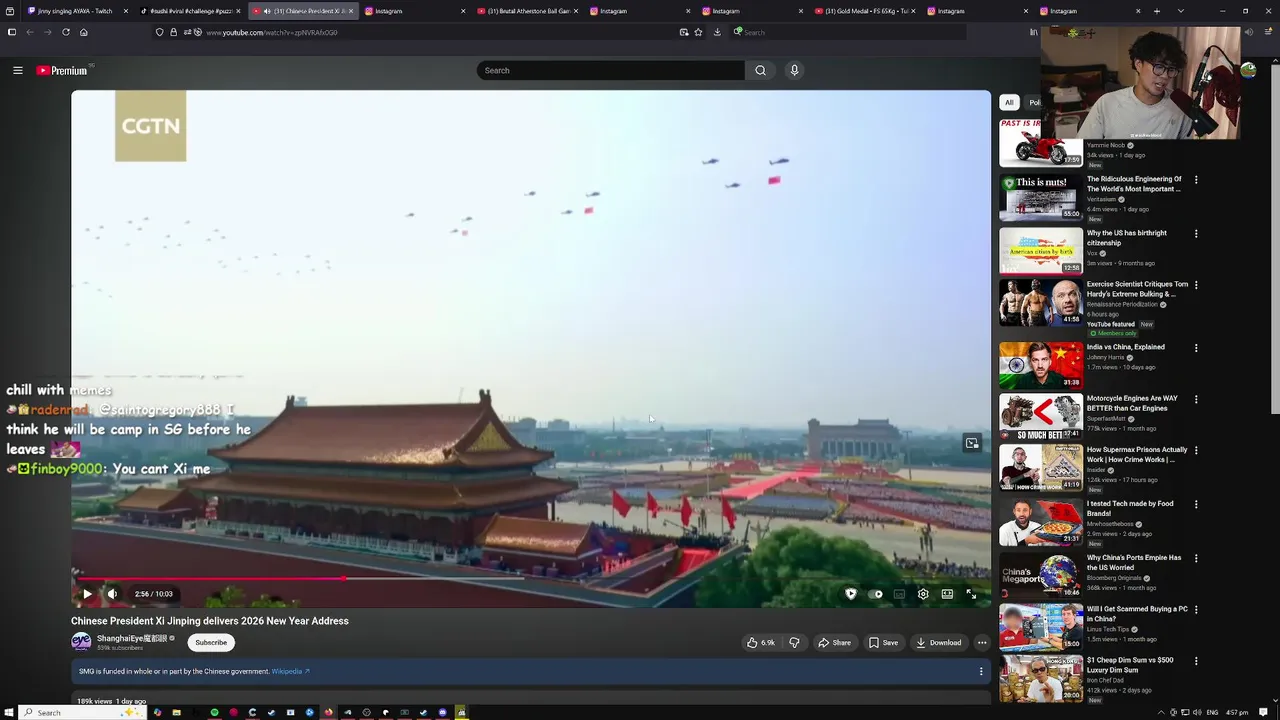The width and height of the screenshot is (1280, 720).
Task: Open menu for Motorcycle Engines video
Action: click(1196, 399)
